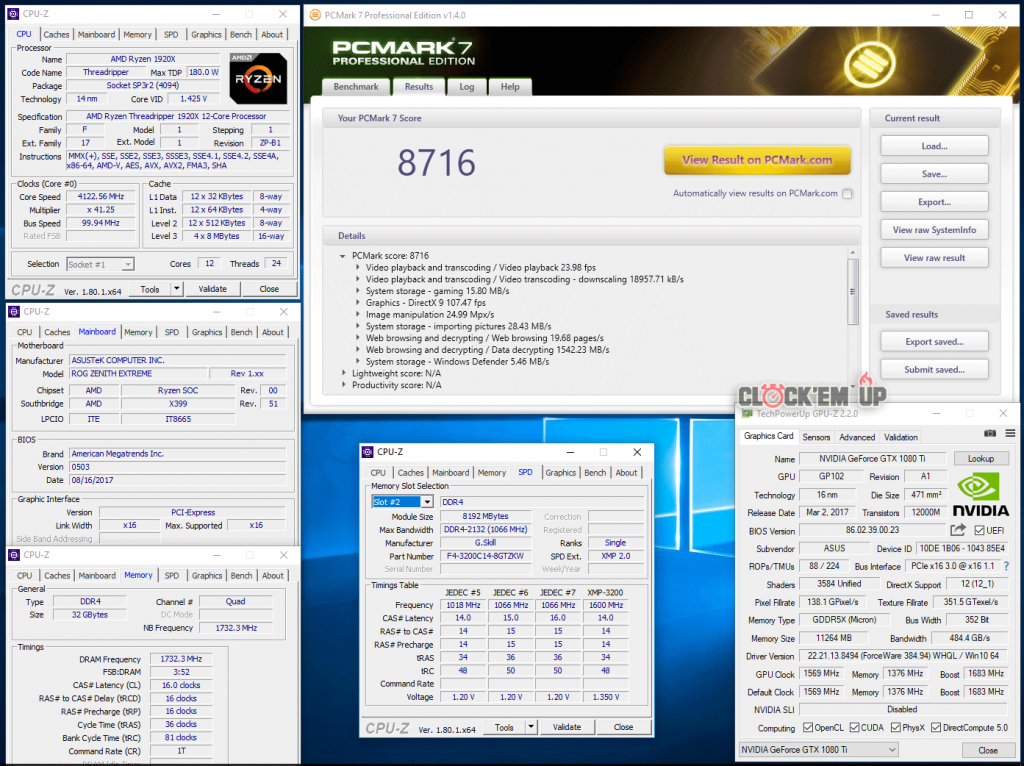Click the Lookup button in GPU-Z
This screenshot has width=1024, height=766.
980,458
